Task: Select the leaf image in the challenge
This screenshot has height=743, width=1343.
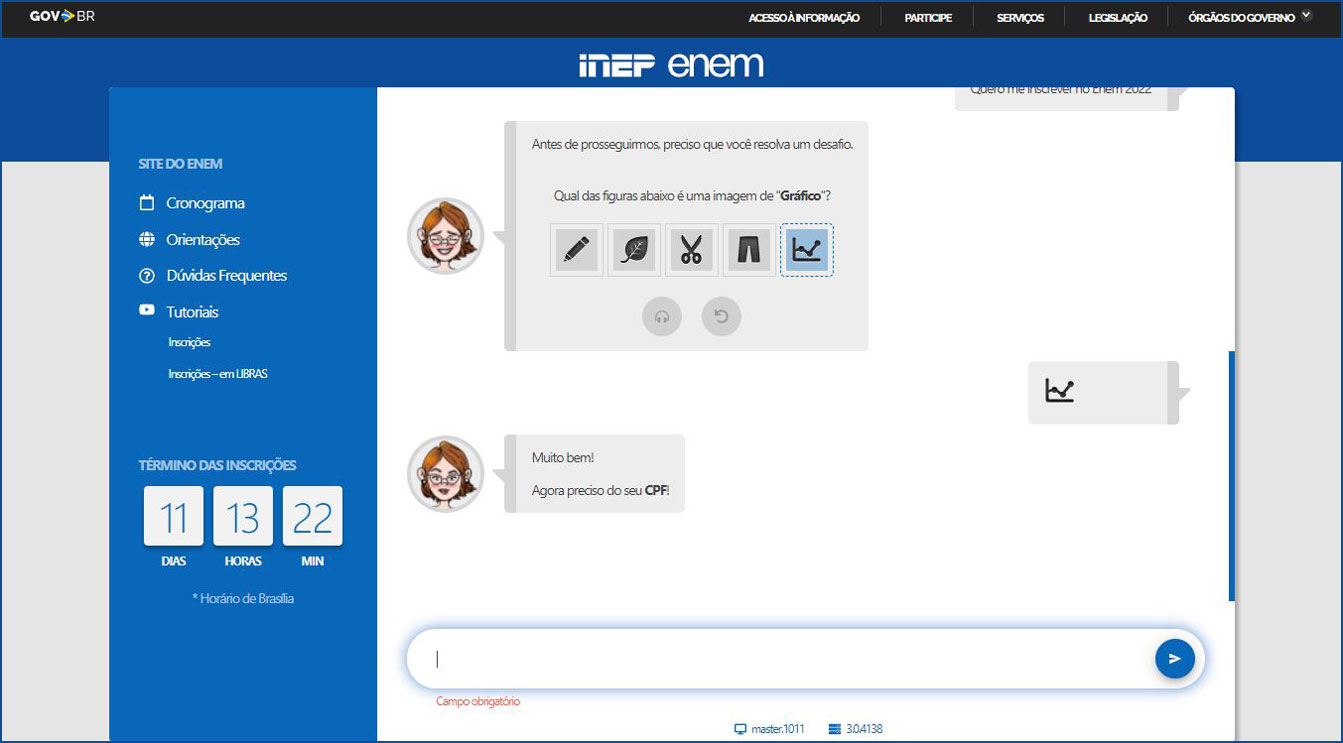Action: click(634, 250)
